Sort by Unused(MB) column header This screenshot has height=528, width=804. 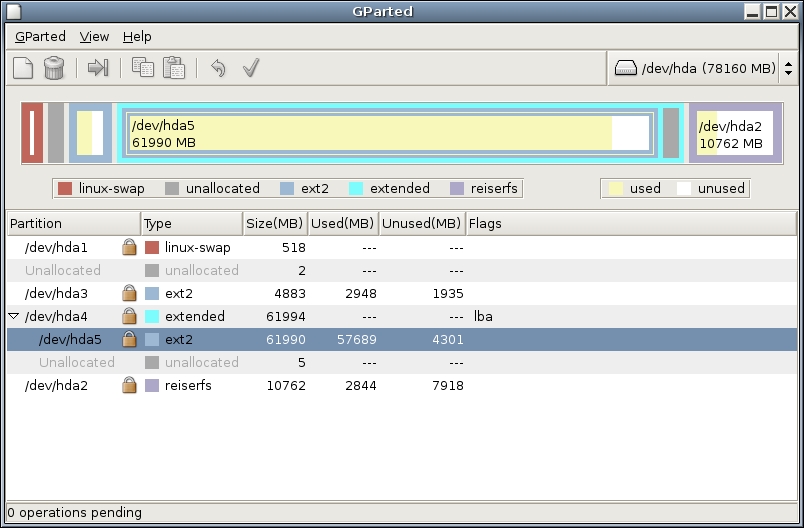[x=423, y=224]
